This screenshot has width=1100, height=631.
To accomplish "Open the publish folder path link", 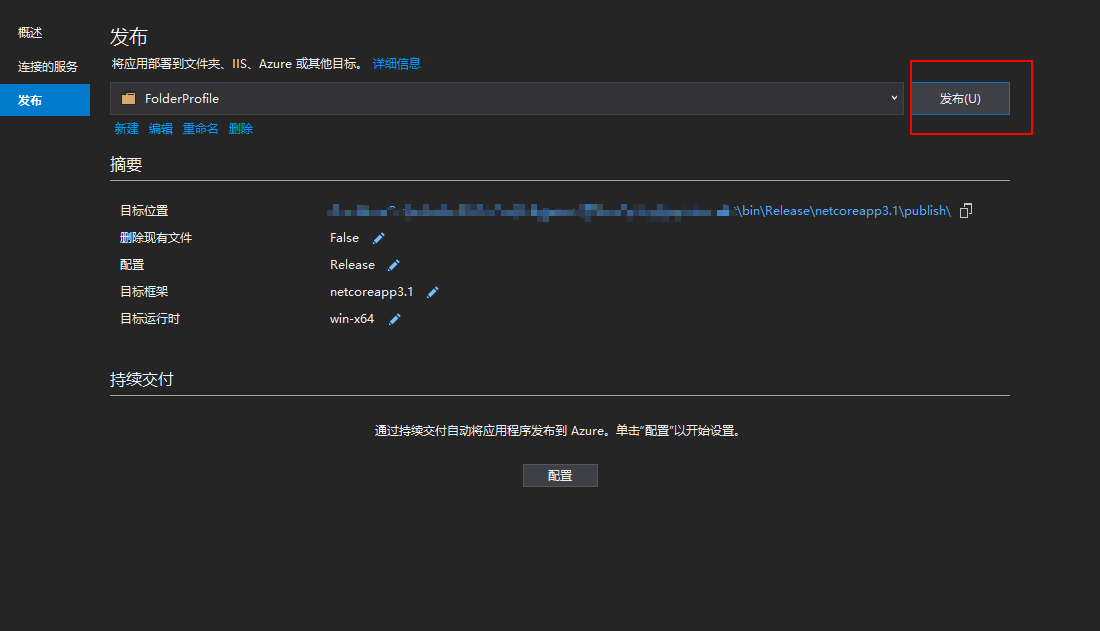I will point(639,211).
